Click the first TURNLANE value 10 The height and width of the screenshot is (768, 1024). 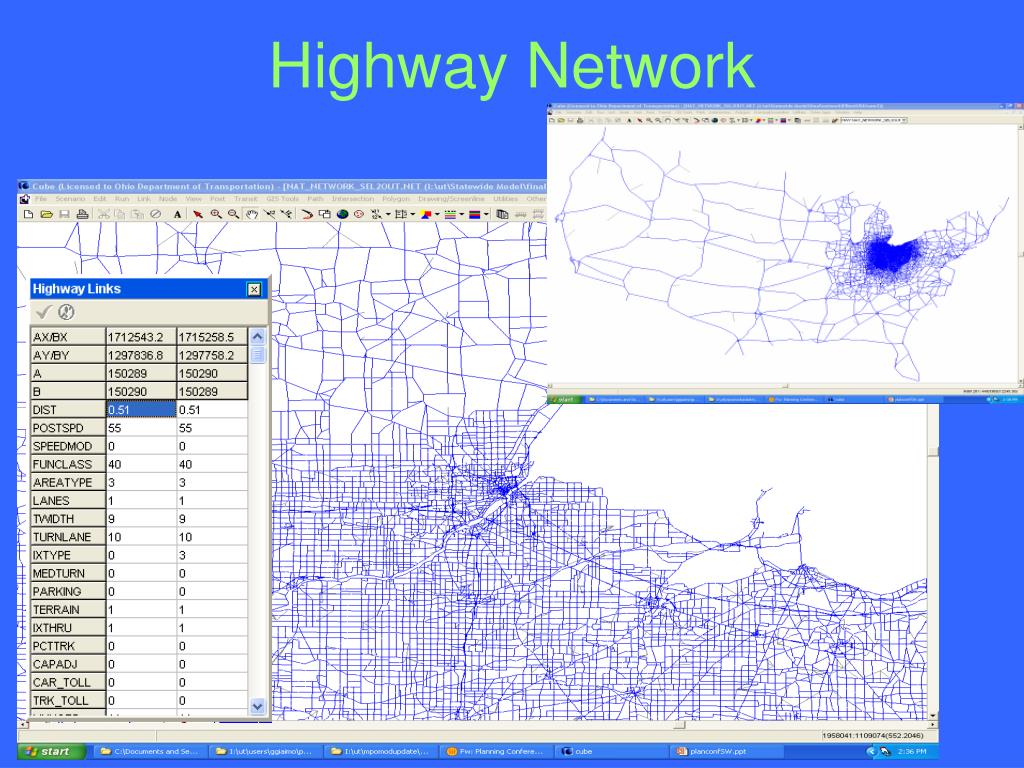coord(141,537)
